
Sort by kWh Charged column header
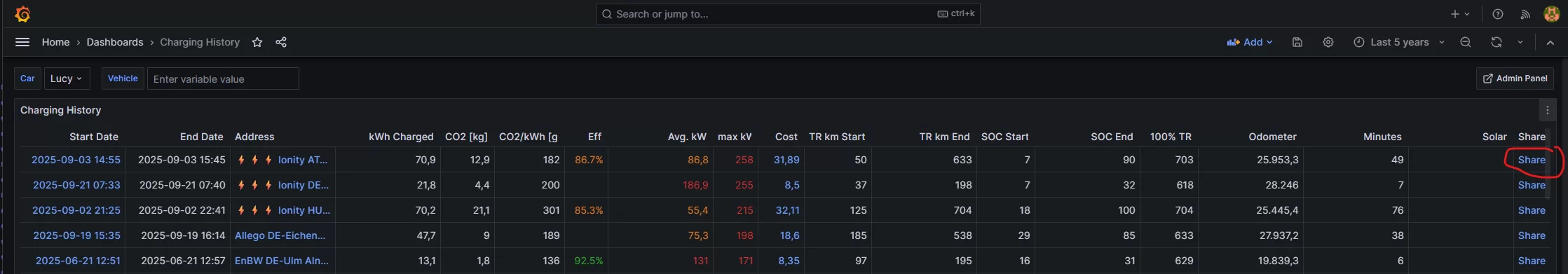401,137
